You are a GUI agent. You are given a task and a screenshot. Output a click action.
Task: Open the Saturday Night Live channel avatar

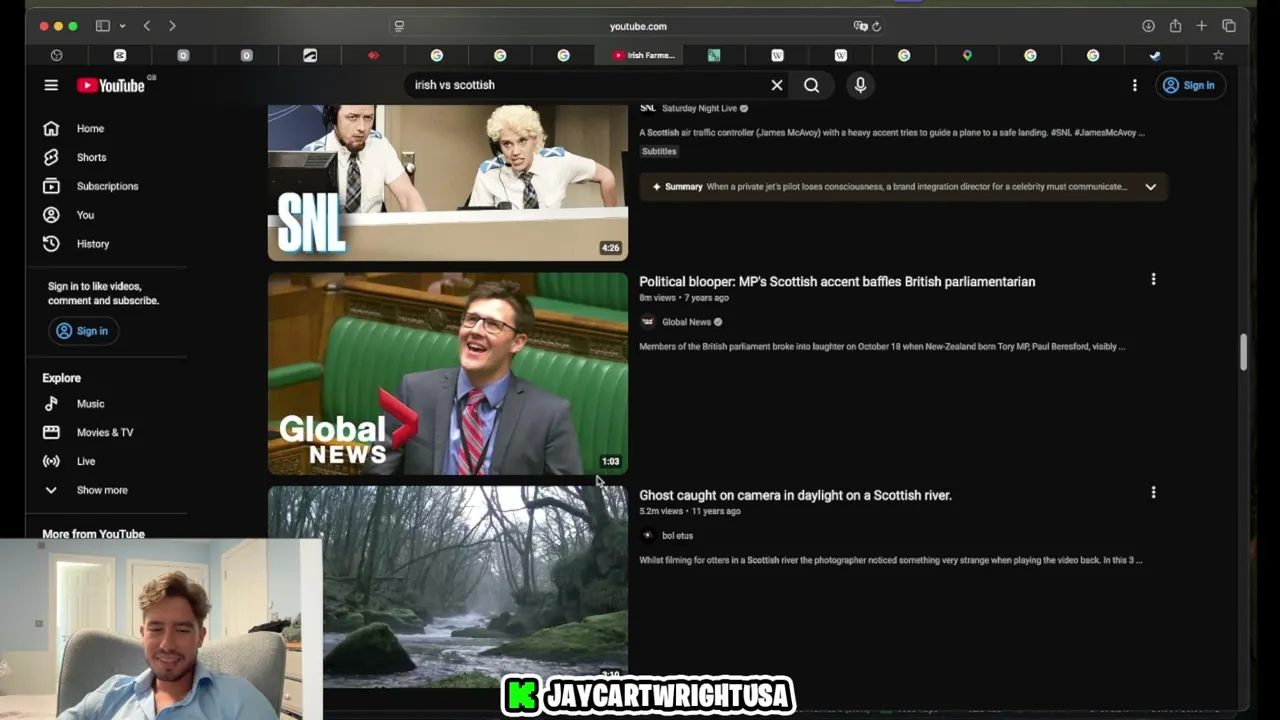648,108
